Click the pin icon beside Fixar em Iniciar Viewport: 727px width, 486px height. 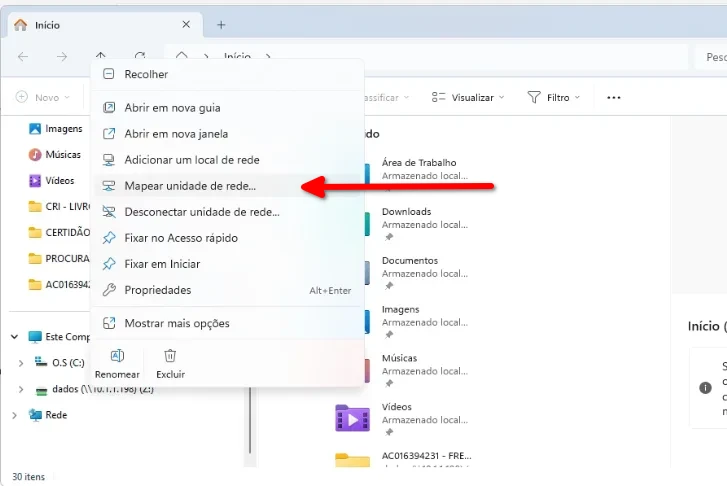(108, 264)
